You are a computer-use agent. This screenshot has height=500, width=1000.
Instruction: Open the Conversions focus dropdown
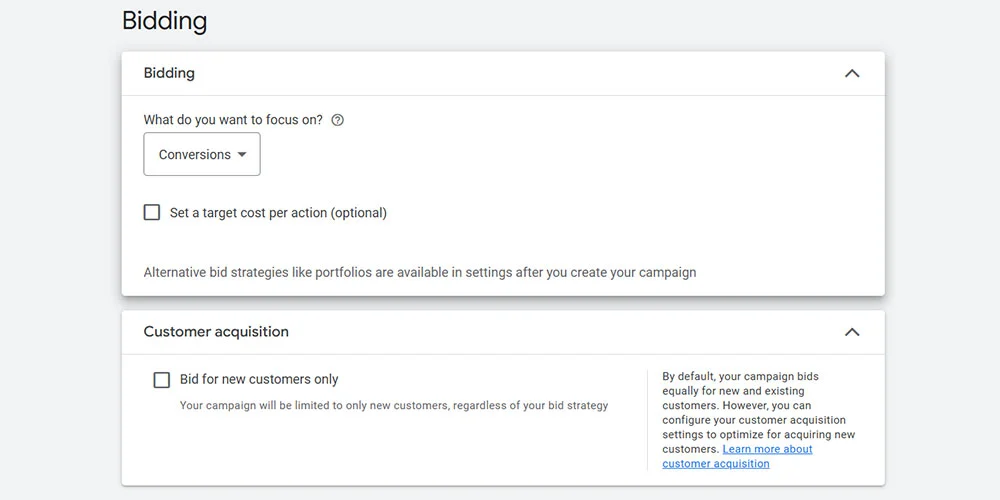(x=202, y=155)
